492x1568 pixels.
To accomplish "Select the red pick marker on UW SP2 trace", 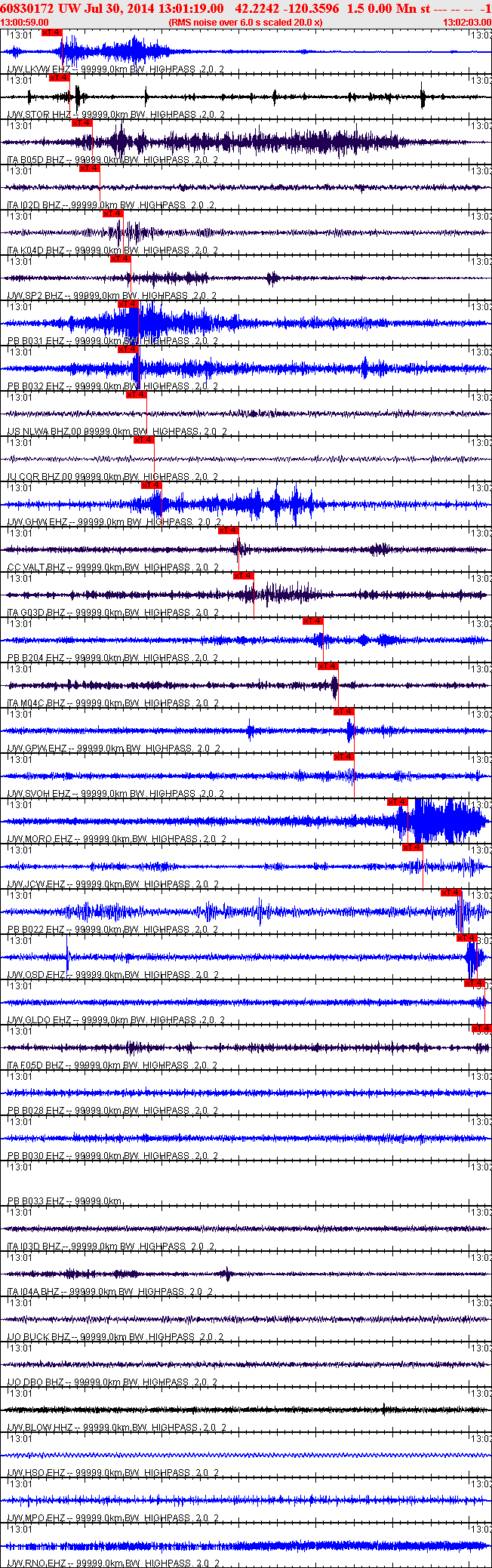I will tap(121, 259).
